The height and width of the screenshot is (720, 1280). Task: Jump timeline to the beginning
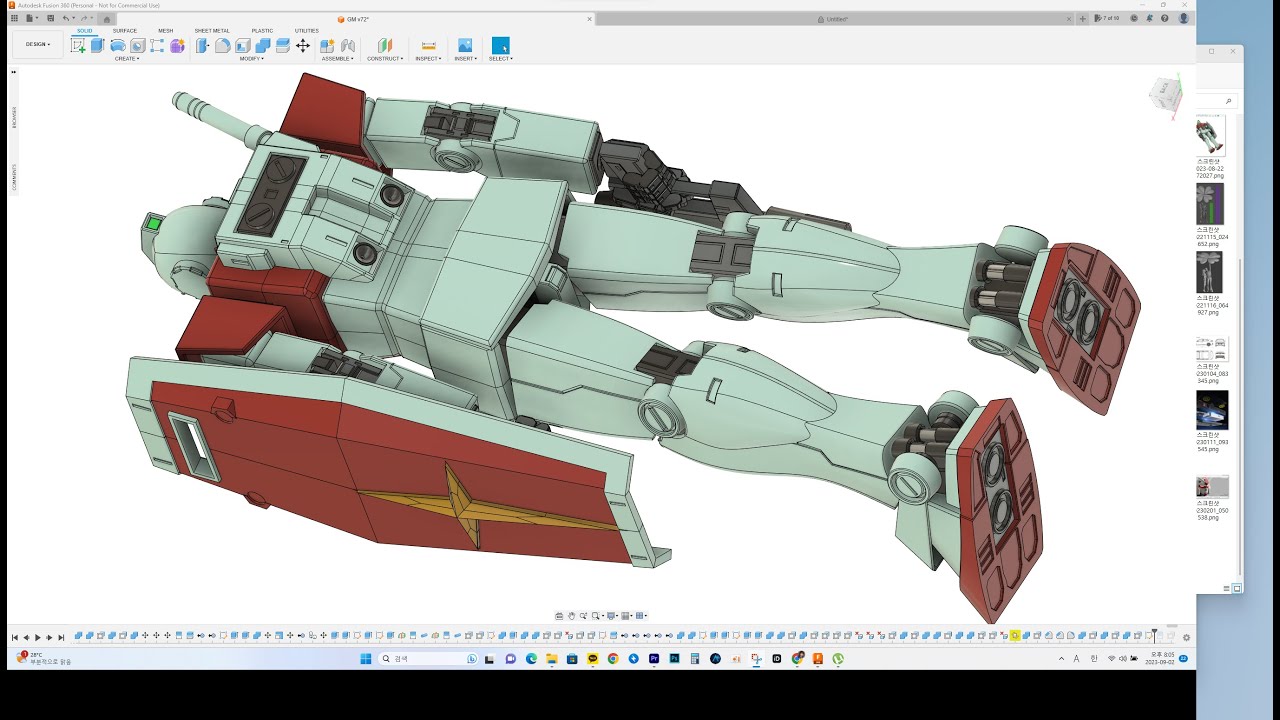(15, 637)
